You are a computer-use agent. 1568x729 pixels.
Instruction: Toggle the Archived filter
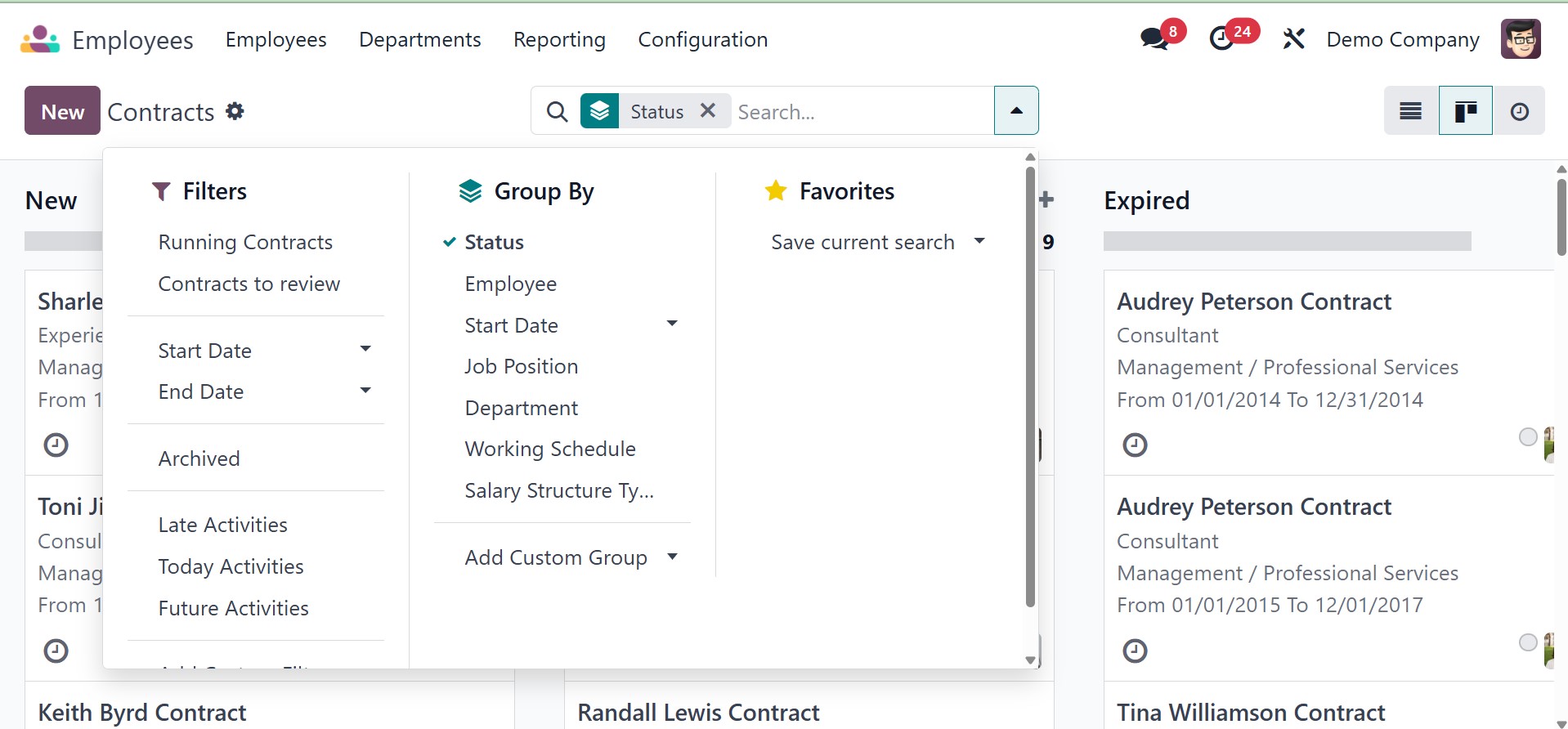tap(199, 459)
